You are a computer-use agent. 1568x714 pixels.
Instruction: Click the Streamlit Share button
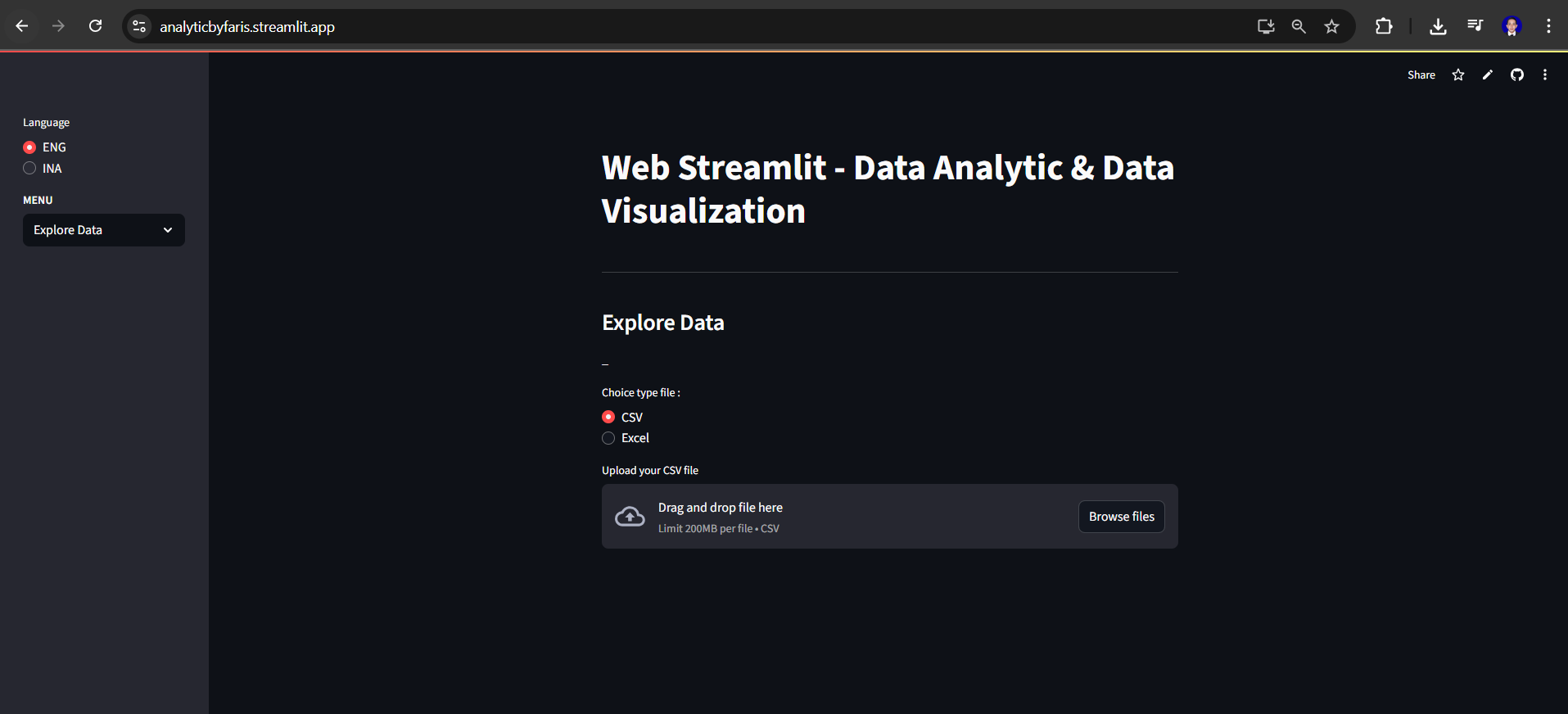point(1421,75)
